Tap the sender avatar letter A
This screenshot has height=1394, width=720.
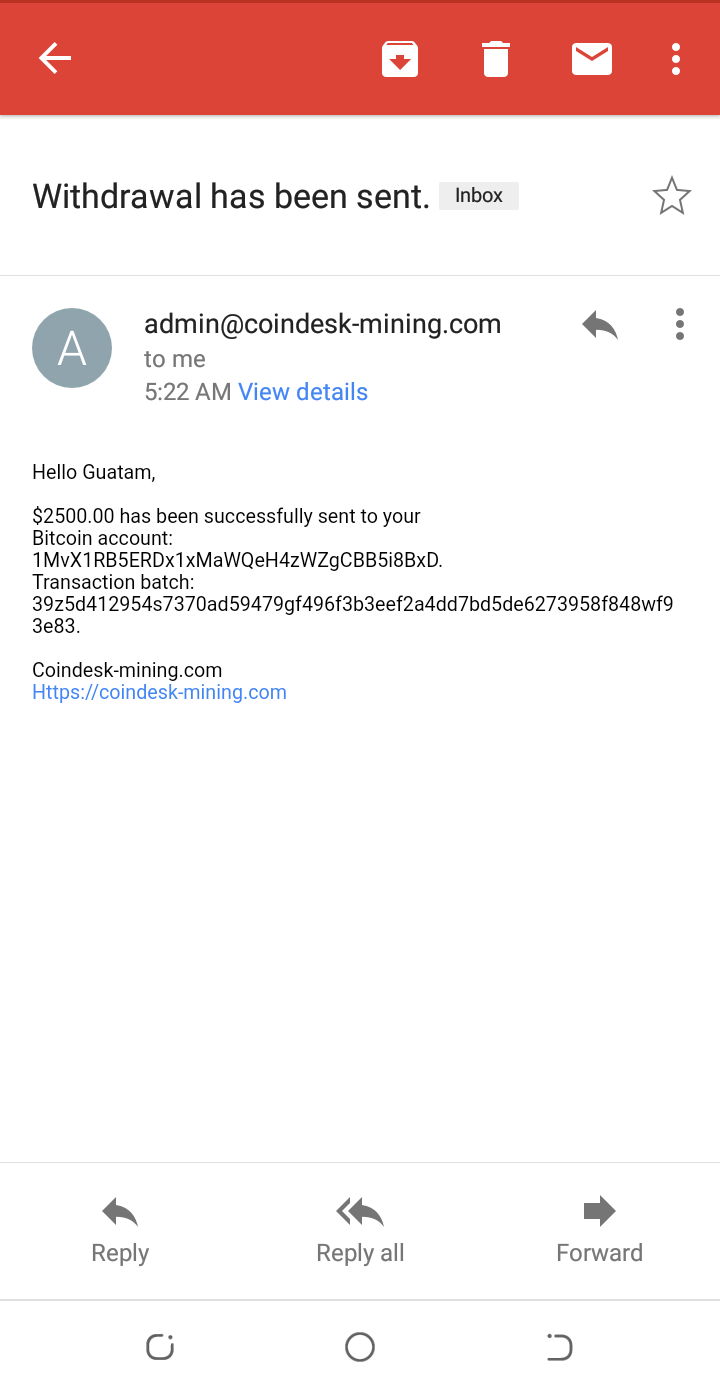click(72, 348)
